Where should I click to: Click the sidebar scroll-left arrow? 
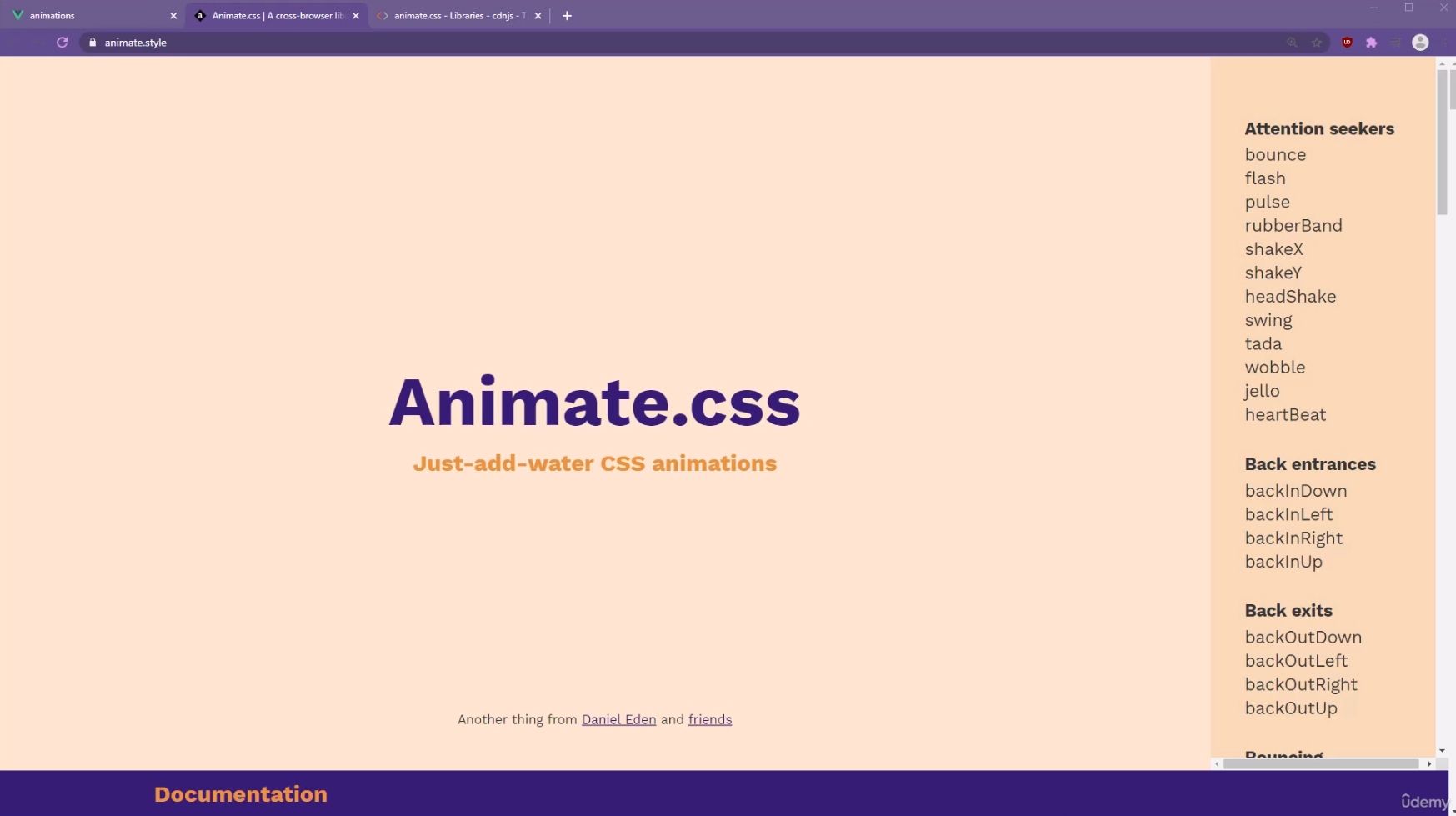pos(1217,763)
